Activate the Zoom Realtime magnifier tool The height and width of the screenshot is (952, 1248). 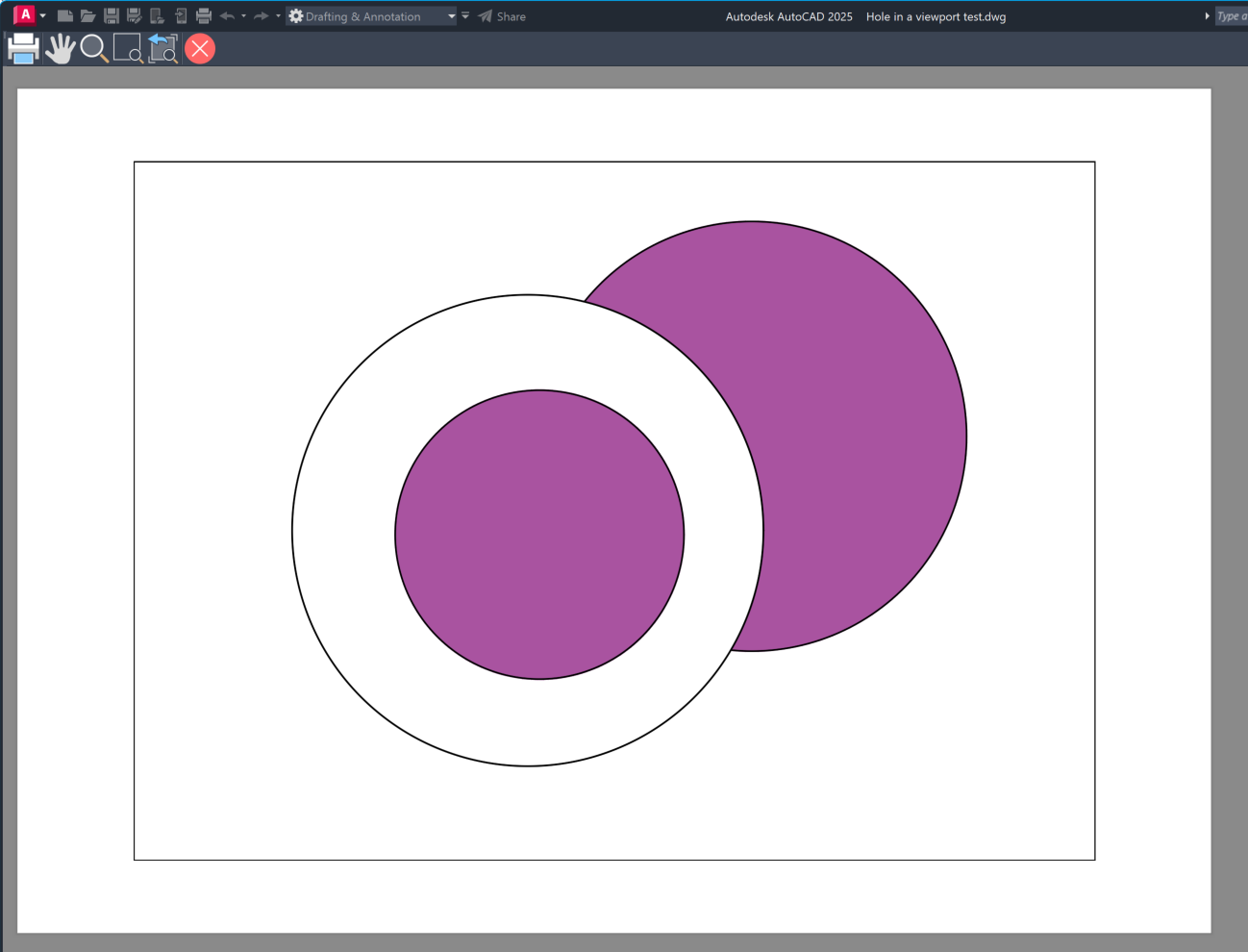coord(93,48)
